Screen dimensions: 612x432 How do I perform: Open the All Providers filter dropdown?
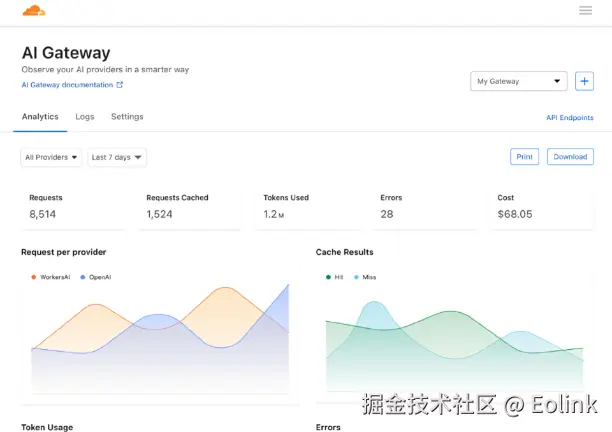click(x=51, y=157)
